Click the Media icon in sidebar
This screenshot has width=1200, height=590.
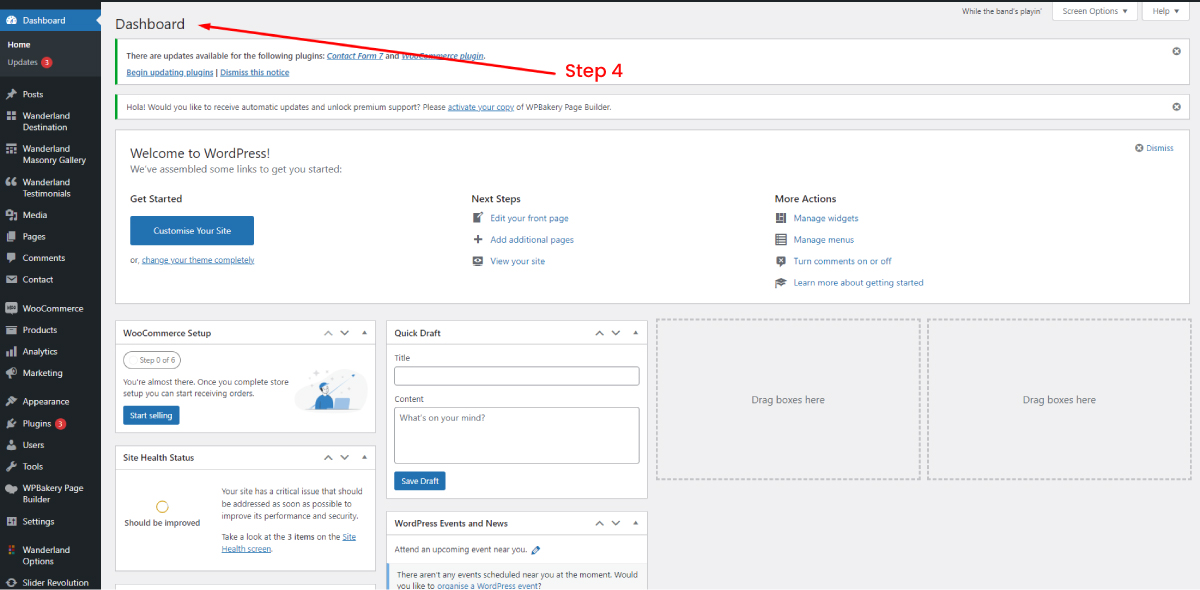(12, 215)
